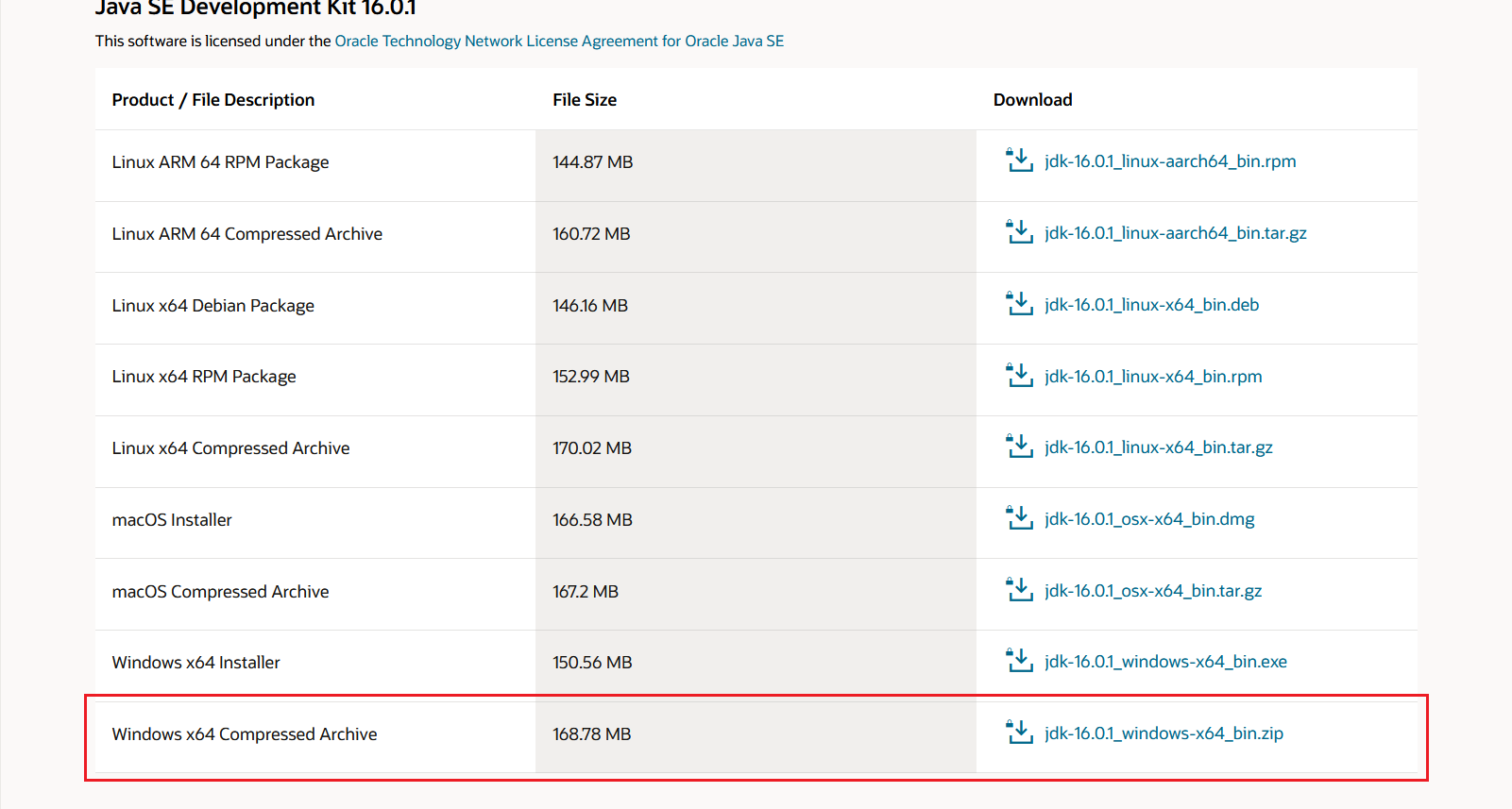Image resolution: width=1512 pixels, height=809 pixels.
Task: Select Windows x64 Installer row label
Action: pyautogui.click(x=196, y=663)
